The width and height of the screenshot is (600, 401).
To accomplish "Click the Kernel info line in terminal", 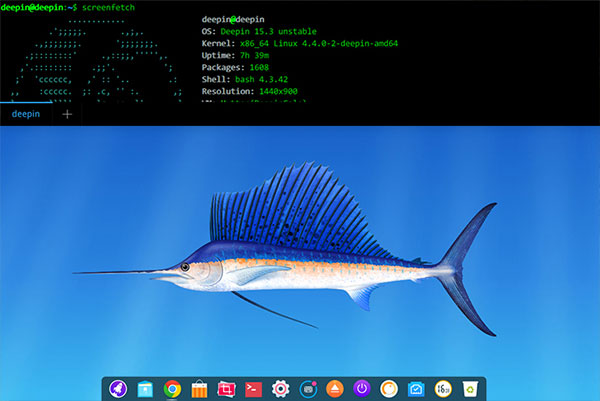I will [300, 44].
